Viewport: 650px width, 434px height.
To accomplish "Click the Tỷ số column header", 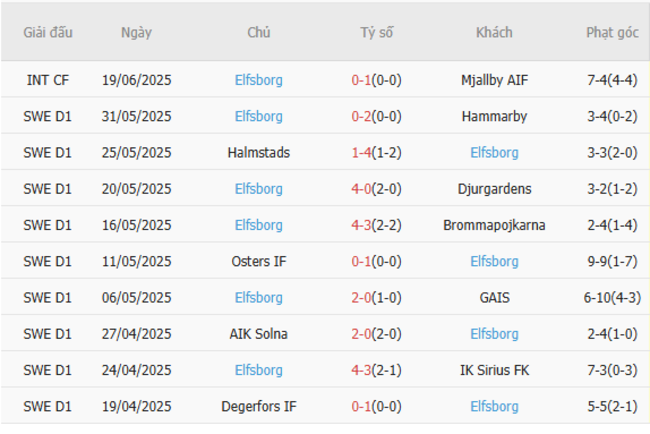I will [x=377, y=33].
